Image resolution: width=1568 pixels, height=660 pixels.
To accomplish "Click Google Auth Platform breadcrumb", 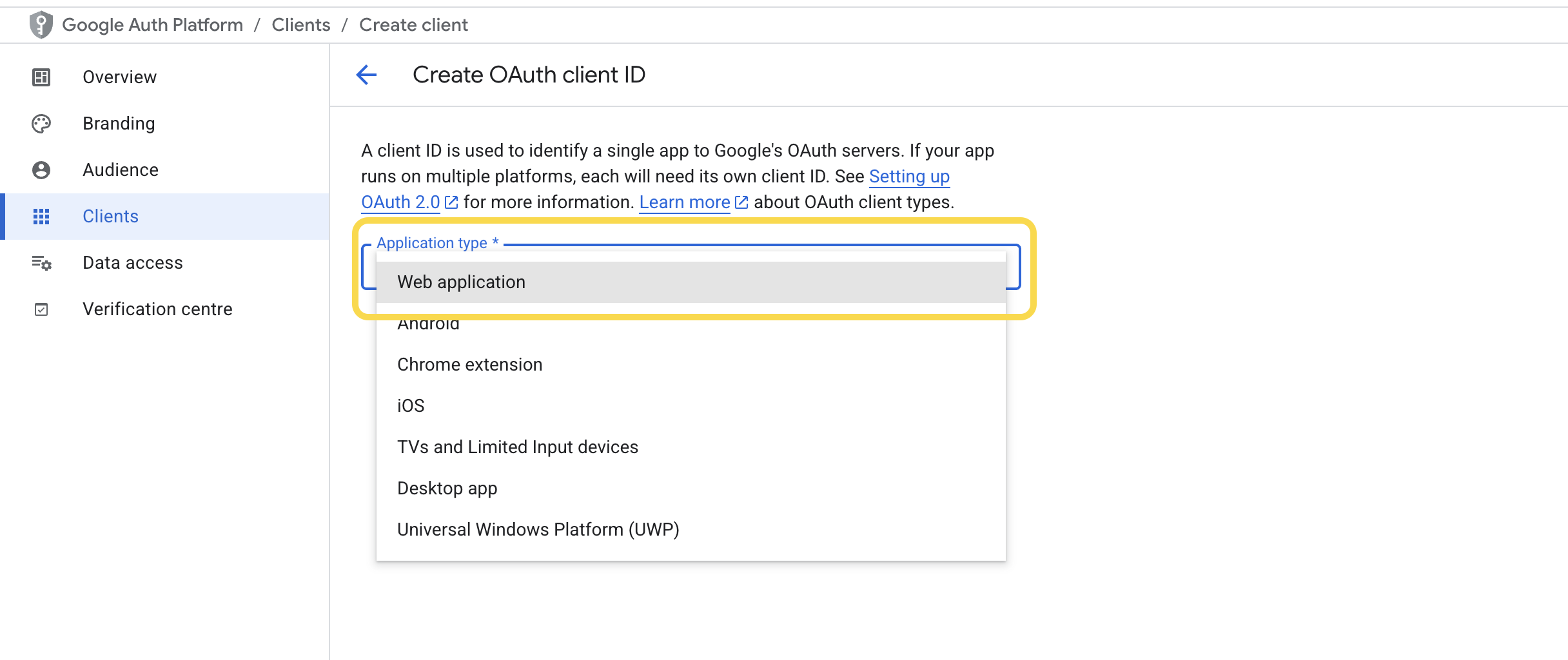I will (x=152, y=25).
